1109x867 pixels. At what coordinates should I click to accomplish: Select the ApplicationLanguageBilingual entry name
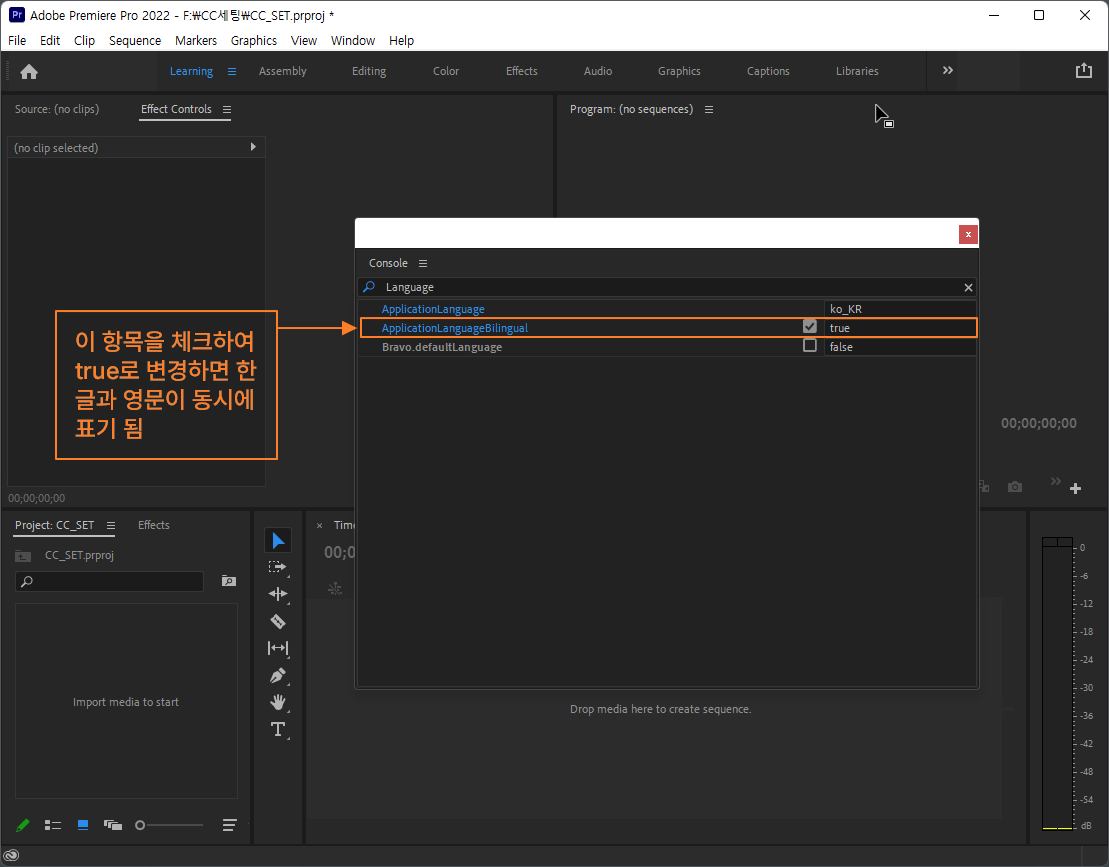[x=455, y=328]
